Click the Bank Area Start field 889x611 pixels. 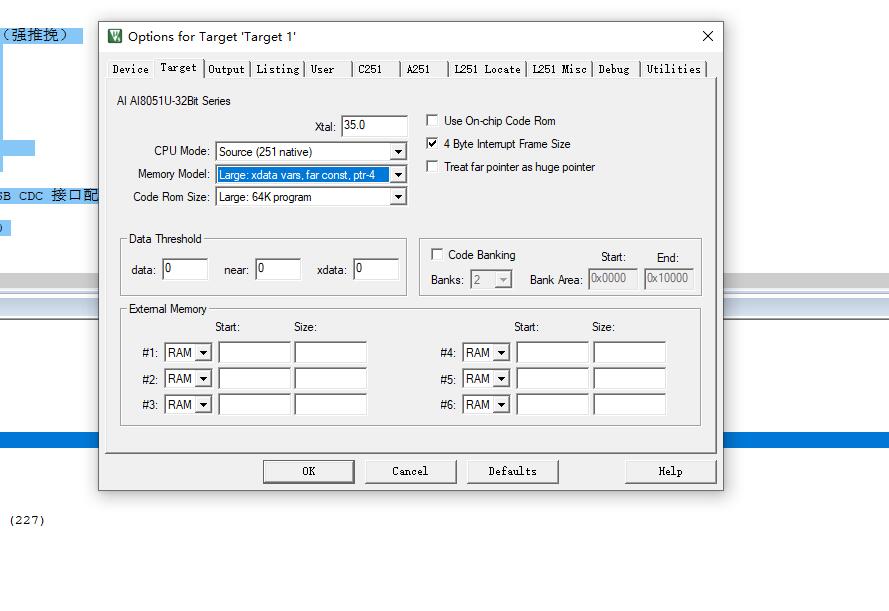[613, 279]
